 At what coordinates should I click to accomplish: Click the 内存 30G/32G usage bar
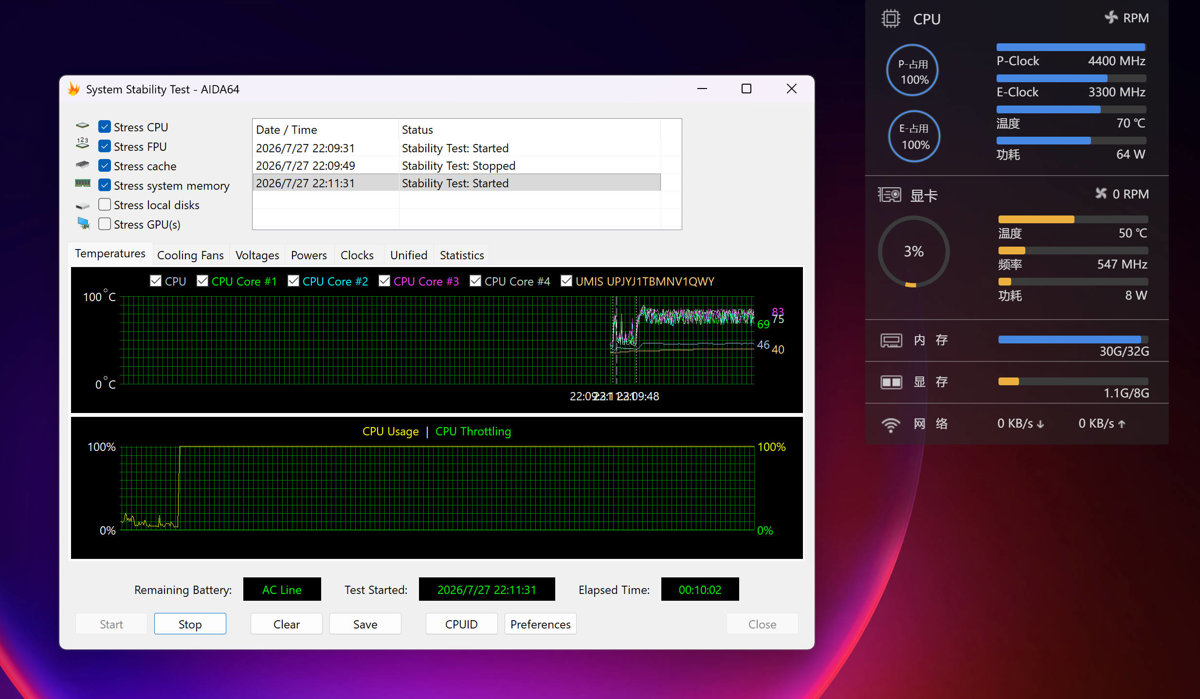coord(1073,340)
